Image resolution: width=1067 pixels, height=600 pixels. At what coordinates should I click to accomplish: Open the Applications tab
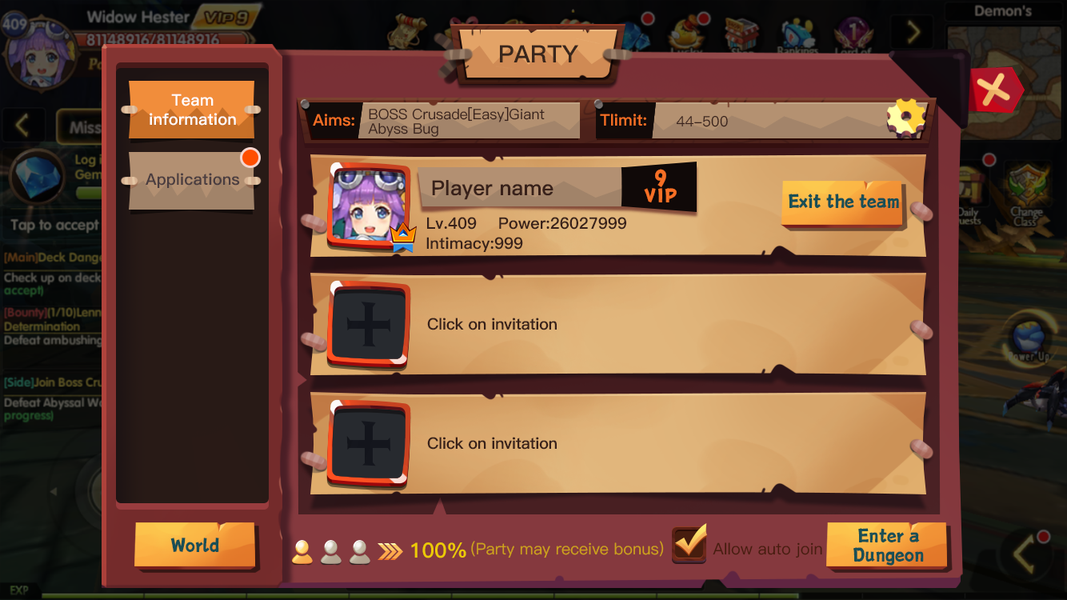[x=192, y=180]
